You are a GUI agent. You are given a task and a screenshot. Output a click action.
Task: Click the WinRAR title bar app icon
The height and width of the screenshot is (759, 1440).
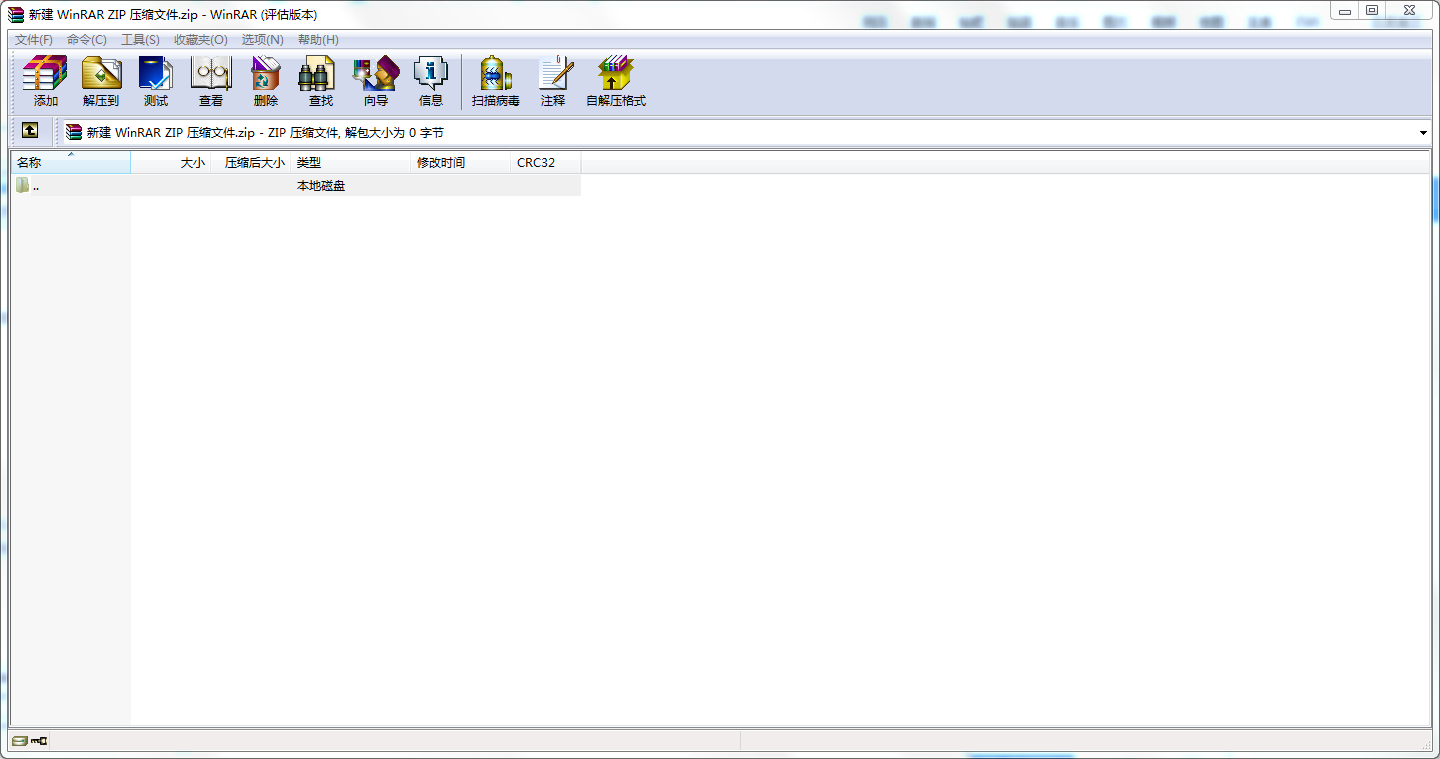pos(16,15)
